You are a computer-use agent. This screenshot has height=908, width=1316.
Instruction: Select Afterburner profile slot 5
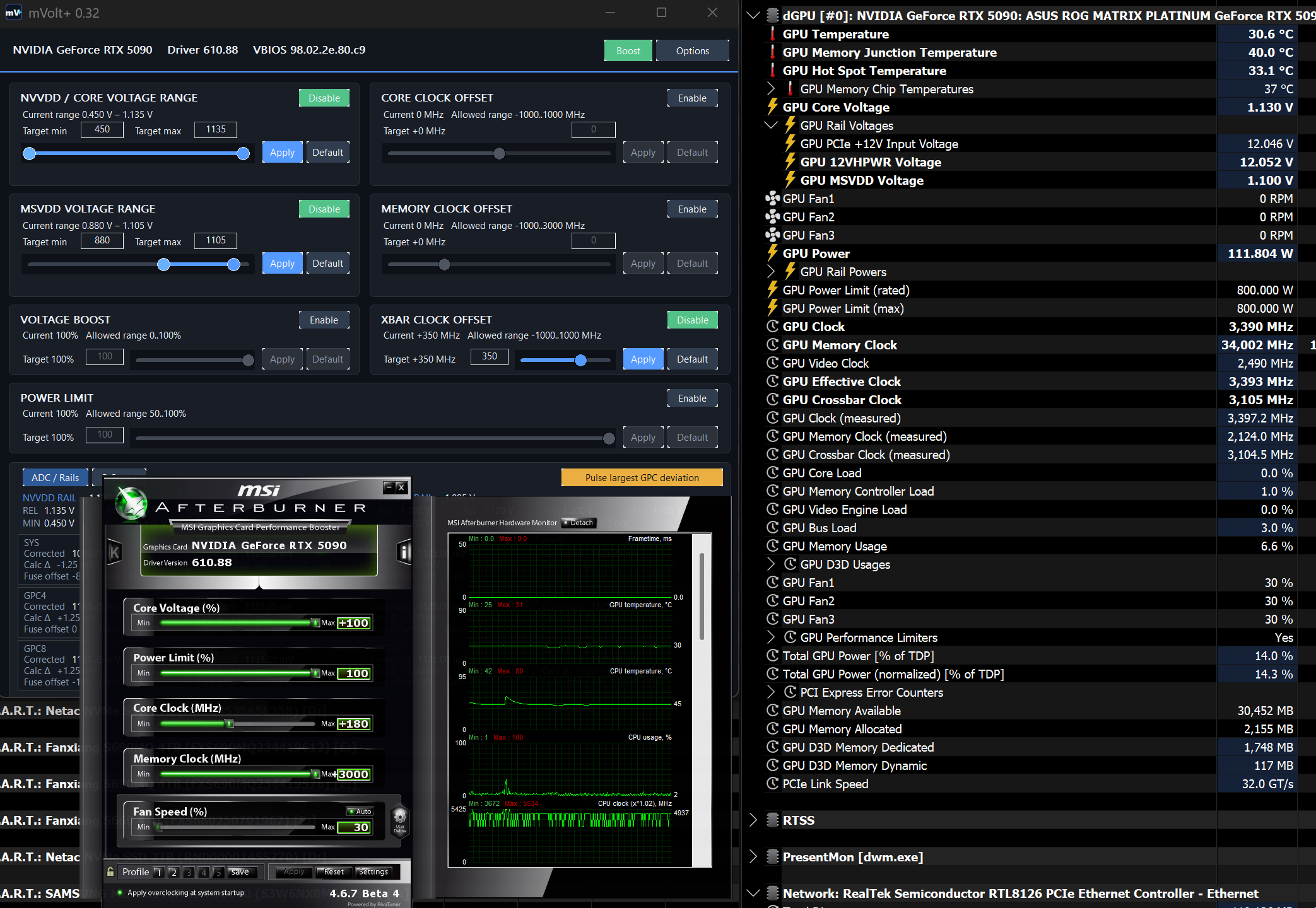coord(218,873)
